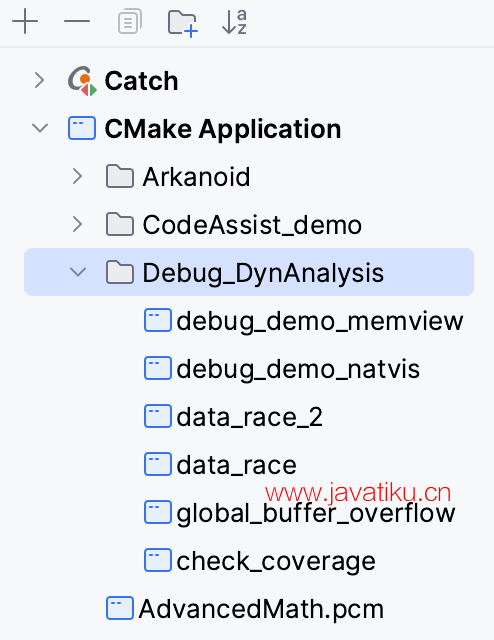Click the copy configuration icon
This screenshot has width=494, height=640.
(x=130, y=21)
